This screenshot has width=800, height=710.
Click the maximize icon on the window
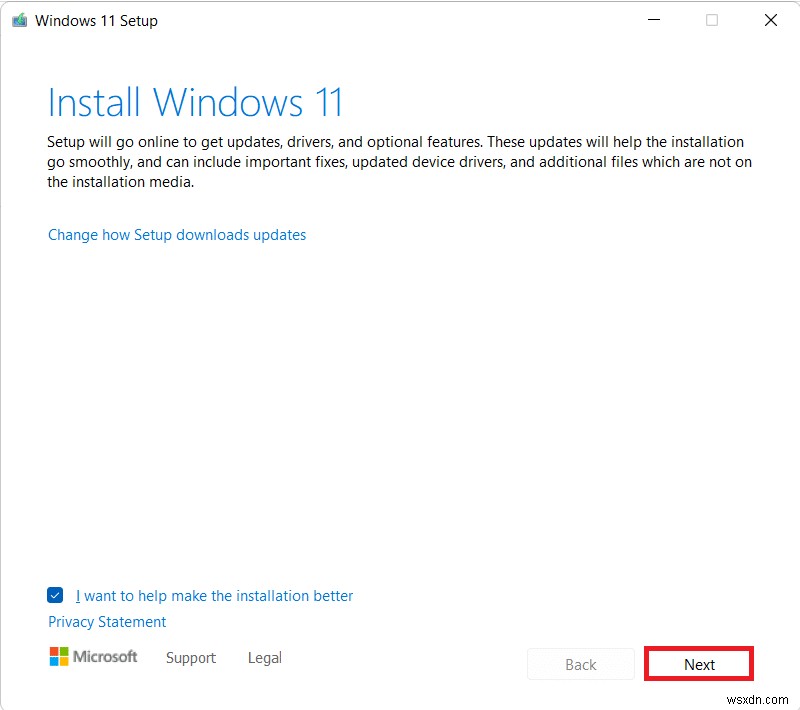[x=711, y=20]
